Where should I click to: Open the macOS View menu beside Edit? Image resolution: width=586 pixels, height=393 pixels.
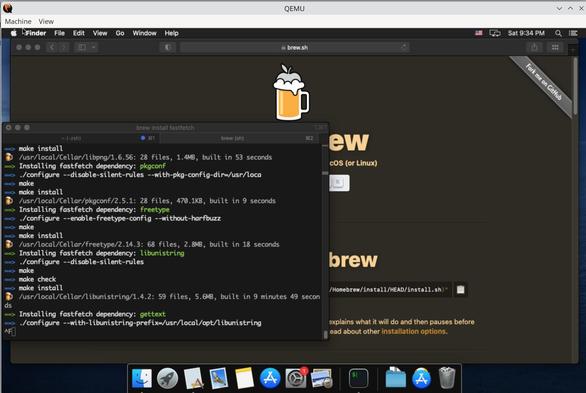pyautogui.click(x=100, y=33)
